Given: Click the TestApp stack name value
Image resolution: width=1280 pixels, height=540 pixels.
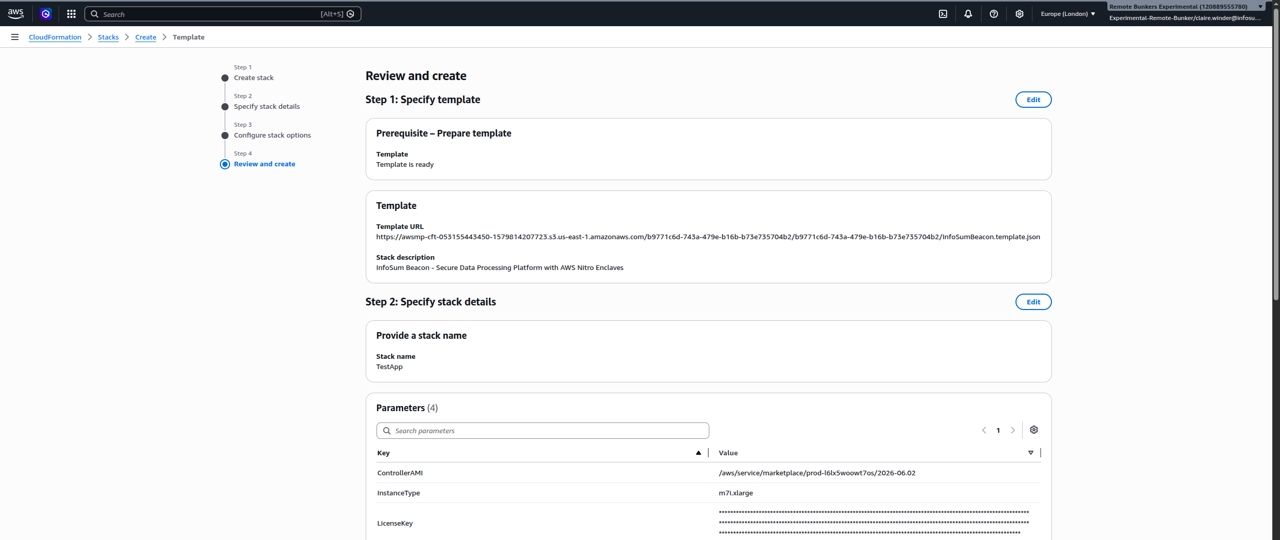Looking at the screenshot, I should click(x=389, y=367).
